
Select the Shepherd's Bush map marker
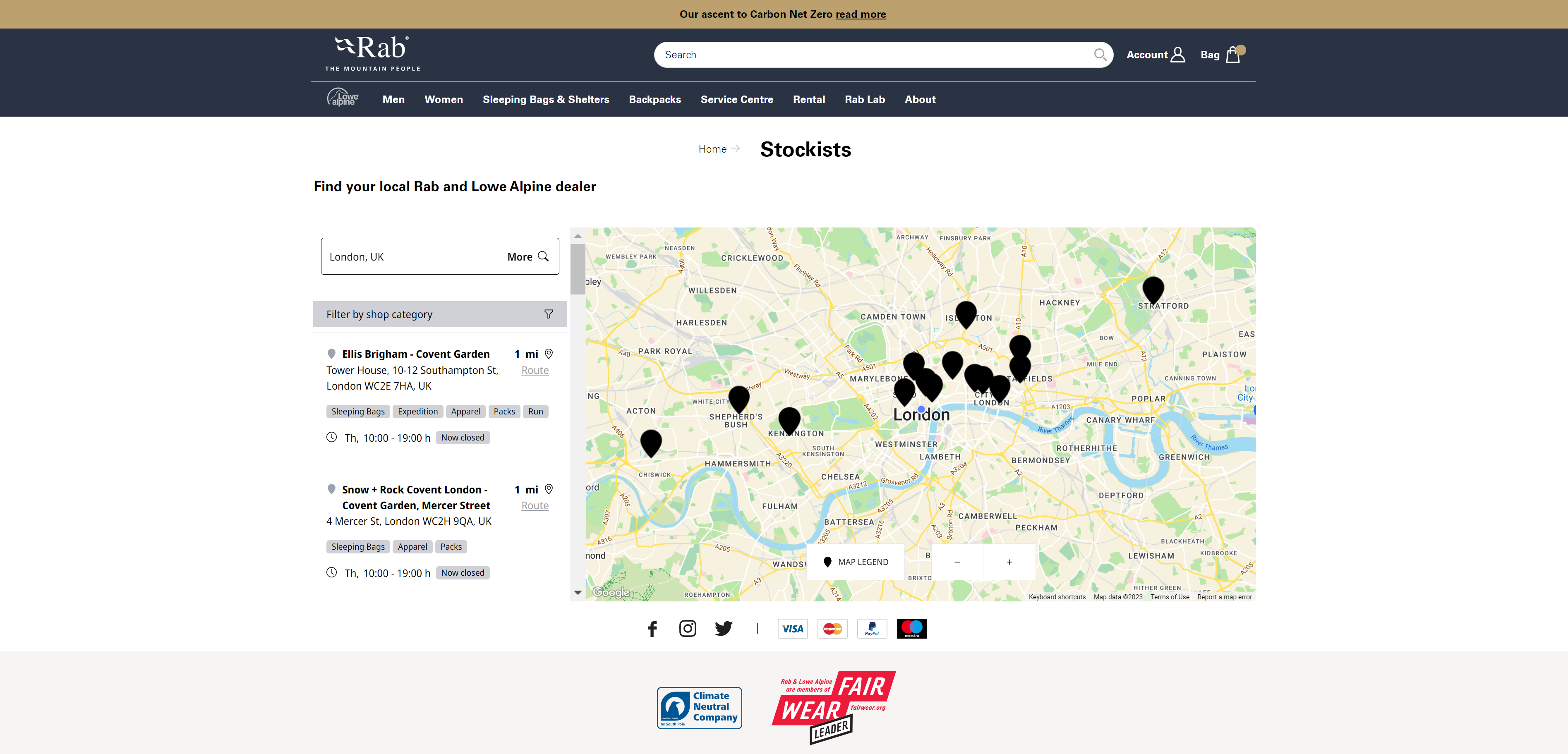(x=739, y=399)
